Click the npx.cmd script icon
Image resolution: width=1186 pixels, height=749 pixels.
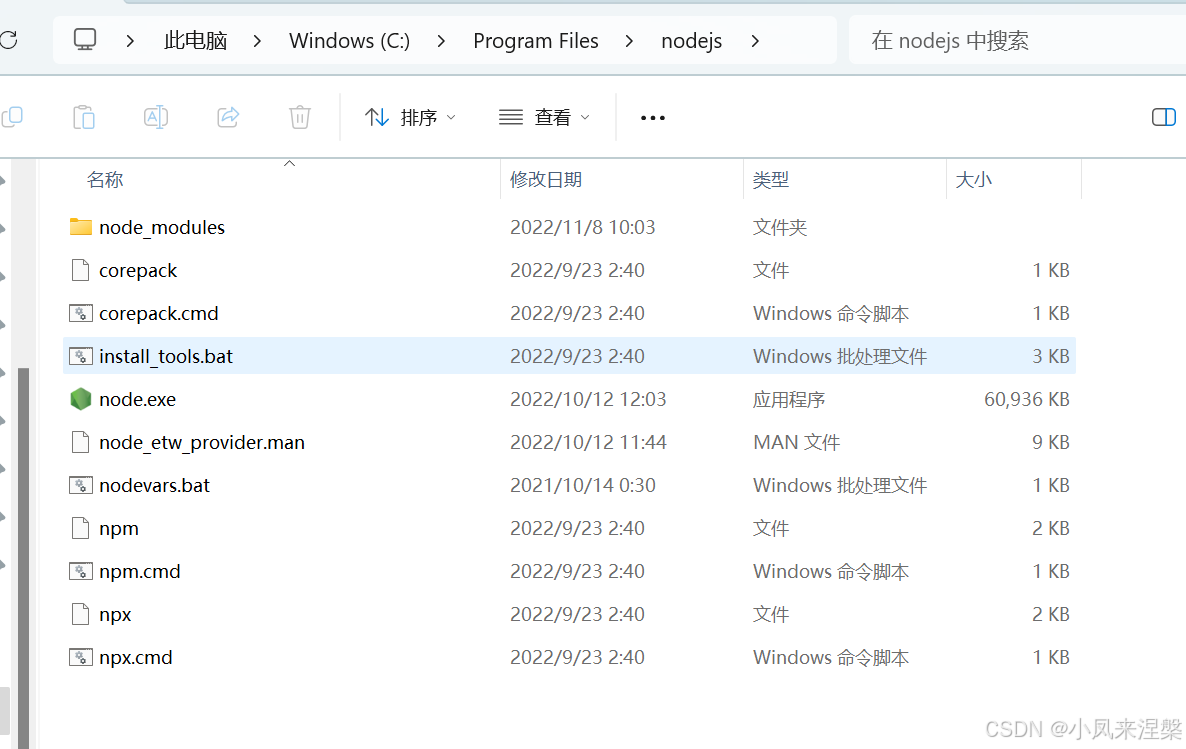pos(81,657)
